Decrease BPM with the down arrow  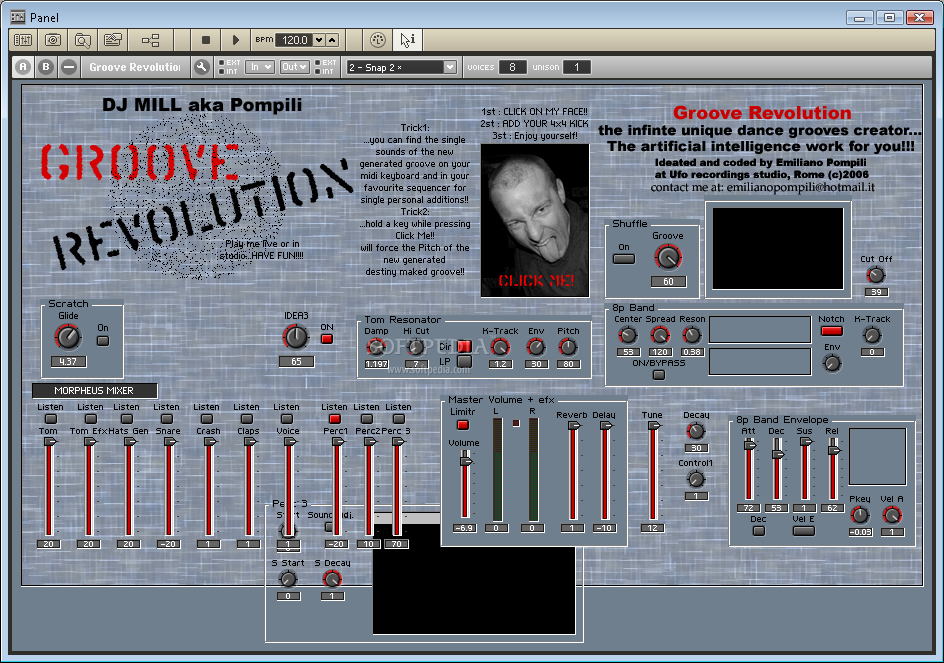pos(319,40)
